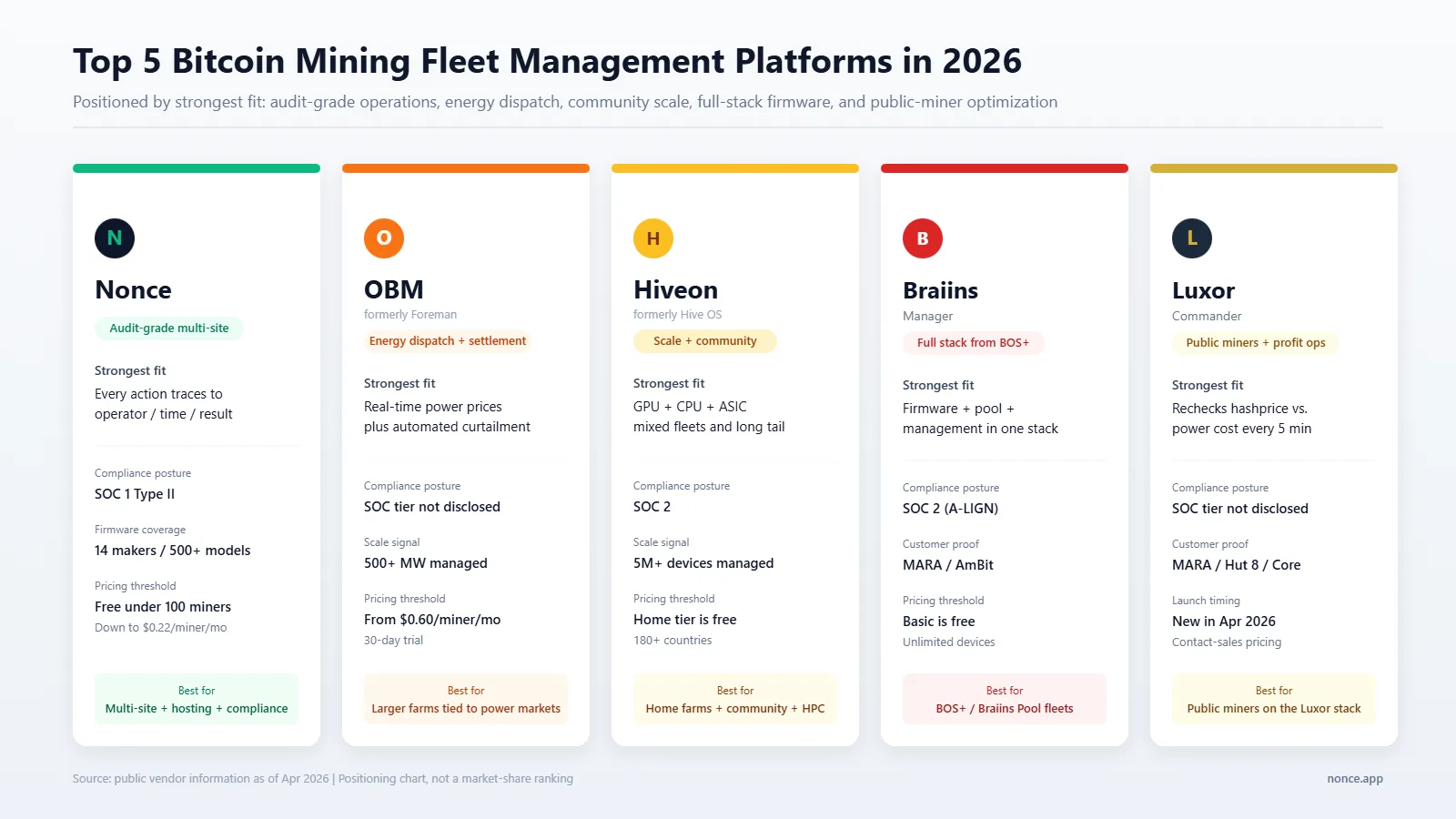Click '30-day trial' text
The width and height of the screenshot is (1456, 819).
click(x=393, y=641)
